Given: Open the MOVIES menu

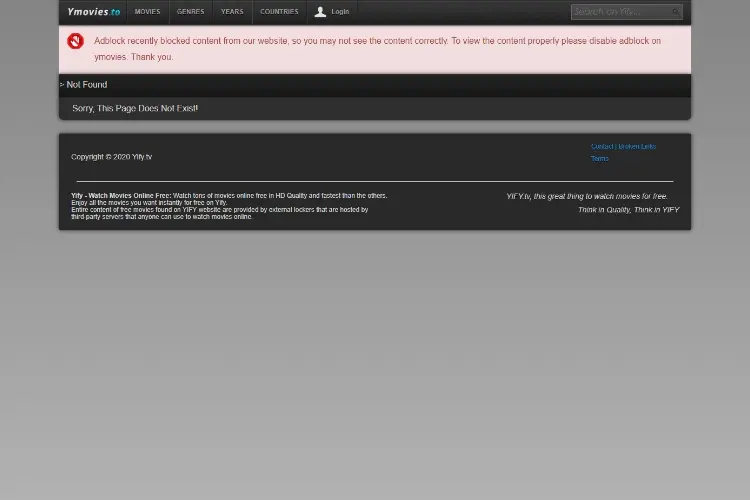Looking at the screenshot, I should click(x=147, y=11).
